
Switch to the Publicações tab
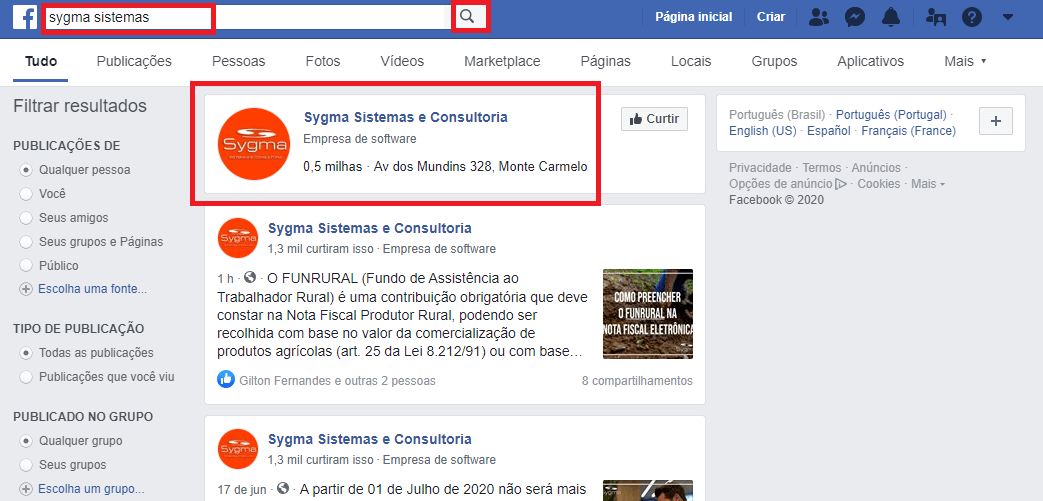pos(134,61)
